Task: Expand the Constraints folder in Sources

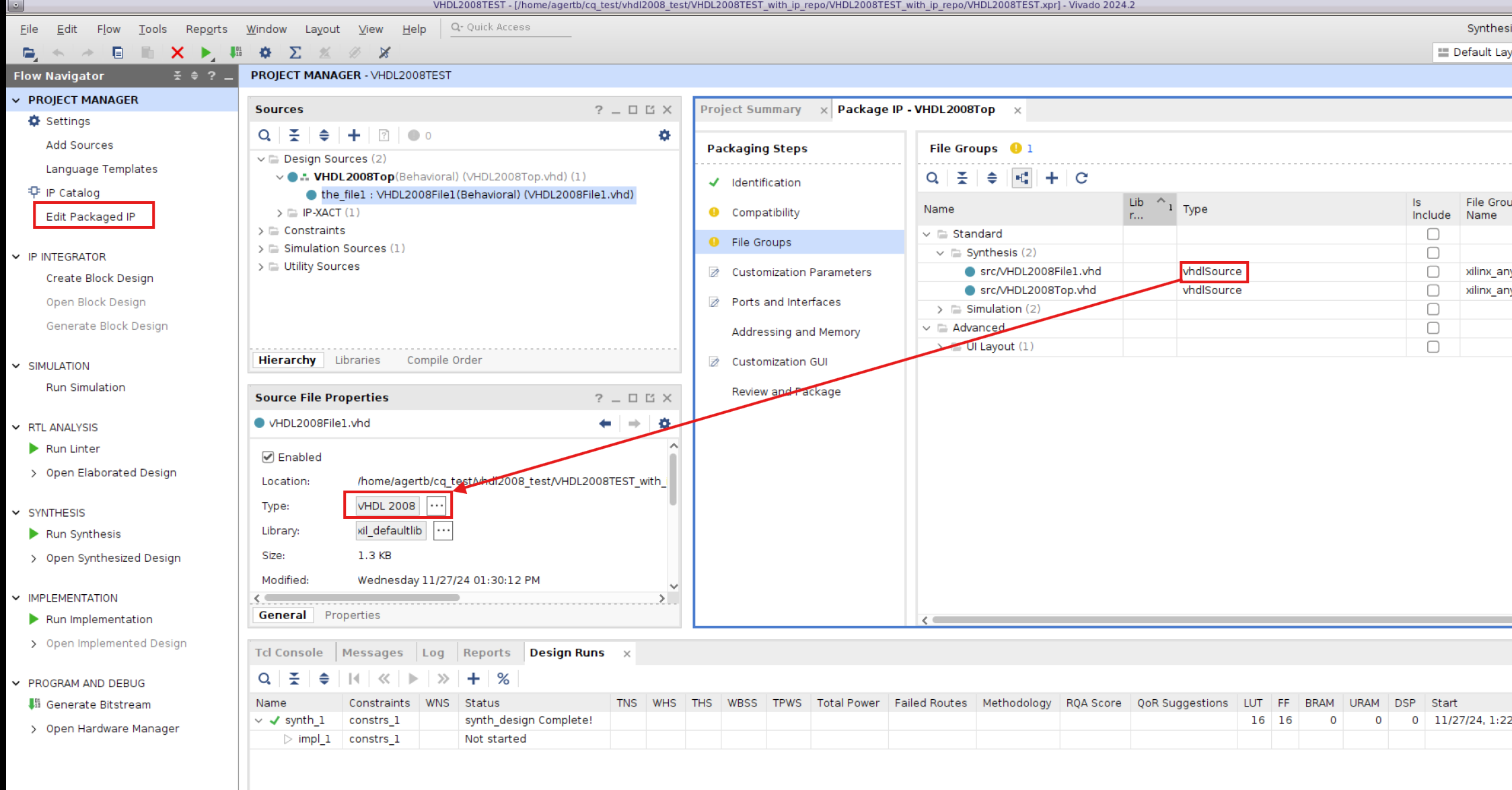Action: pyautogui.click(x=261, y=231)
